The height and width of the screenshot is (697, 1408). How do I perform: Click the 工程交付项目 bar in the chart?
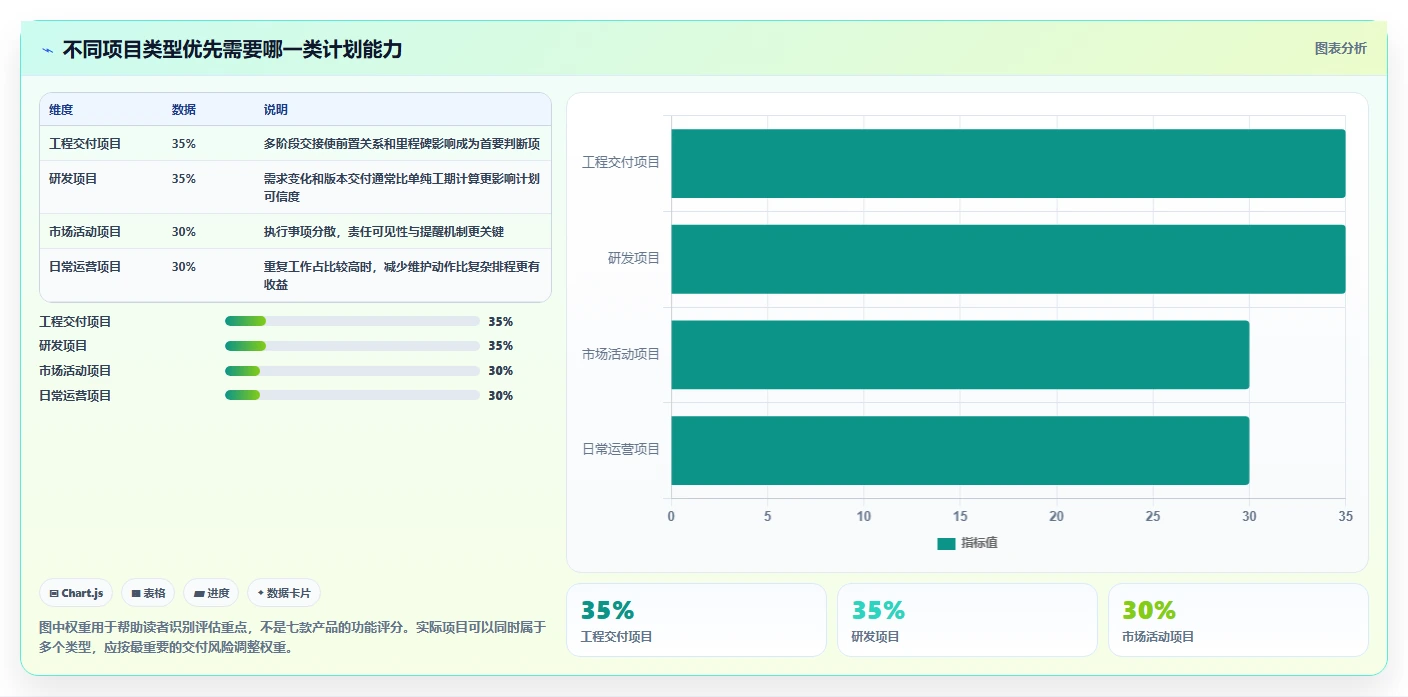(1008, 163)
